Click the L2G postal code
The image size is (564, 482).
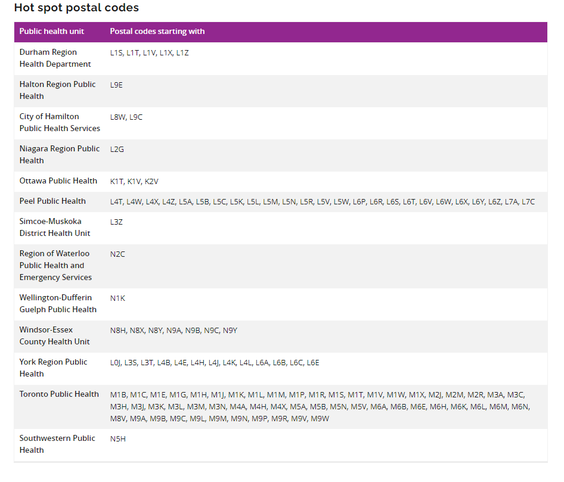(117, 149)
